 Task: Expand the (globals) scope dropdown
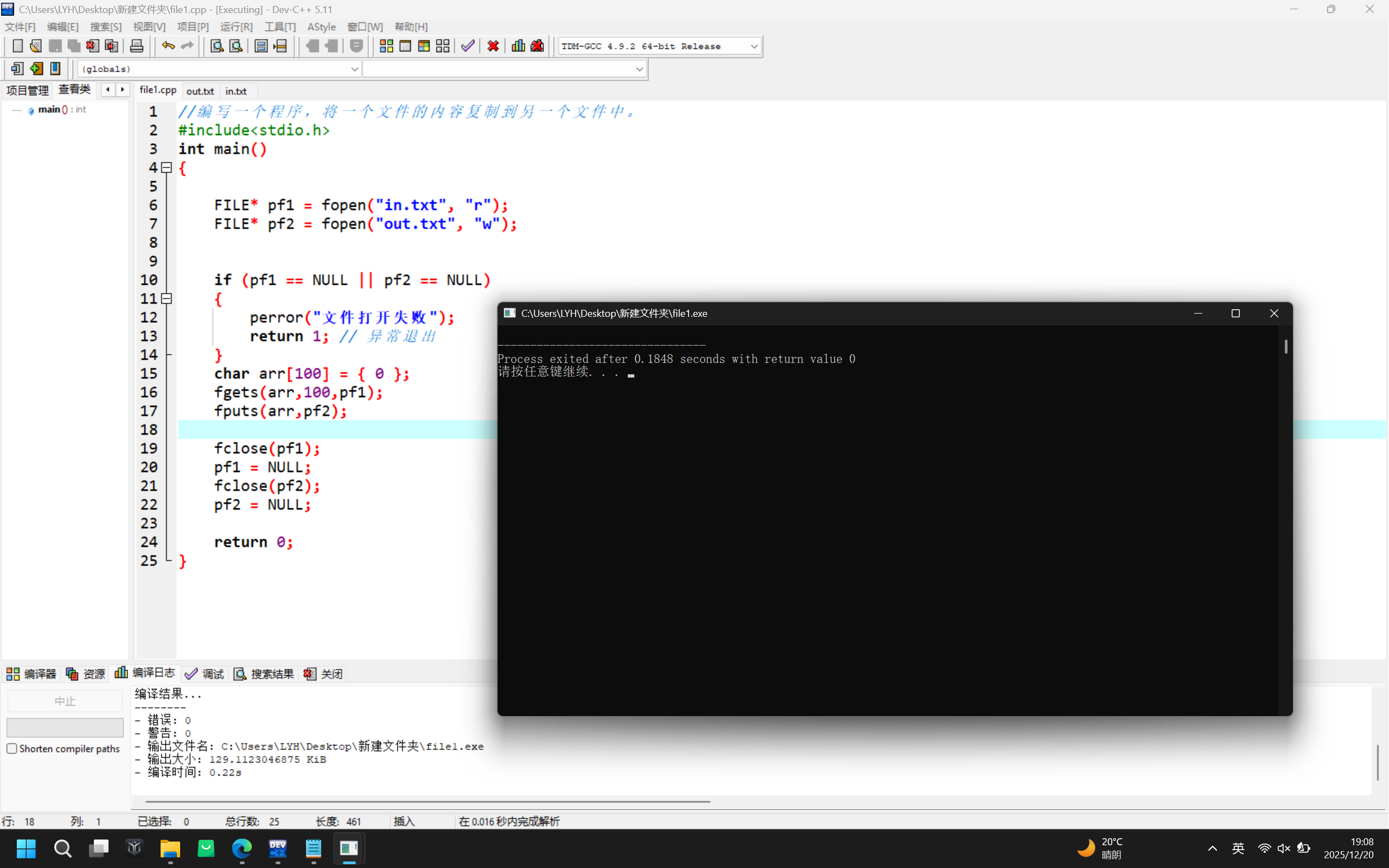coord(354,69)
